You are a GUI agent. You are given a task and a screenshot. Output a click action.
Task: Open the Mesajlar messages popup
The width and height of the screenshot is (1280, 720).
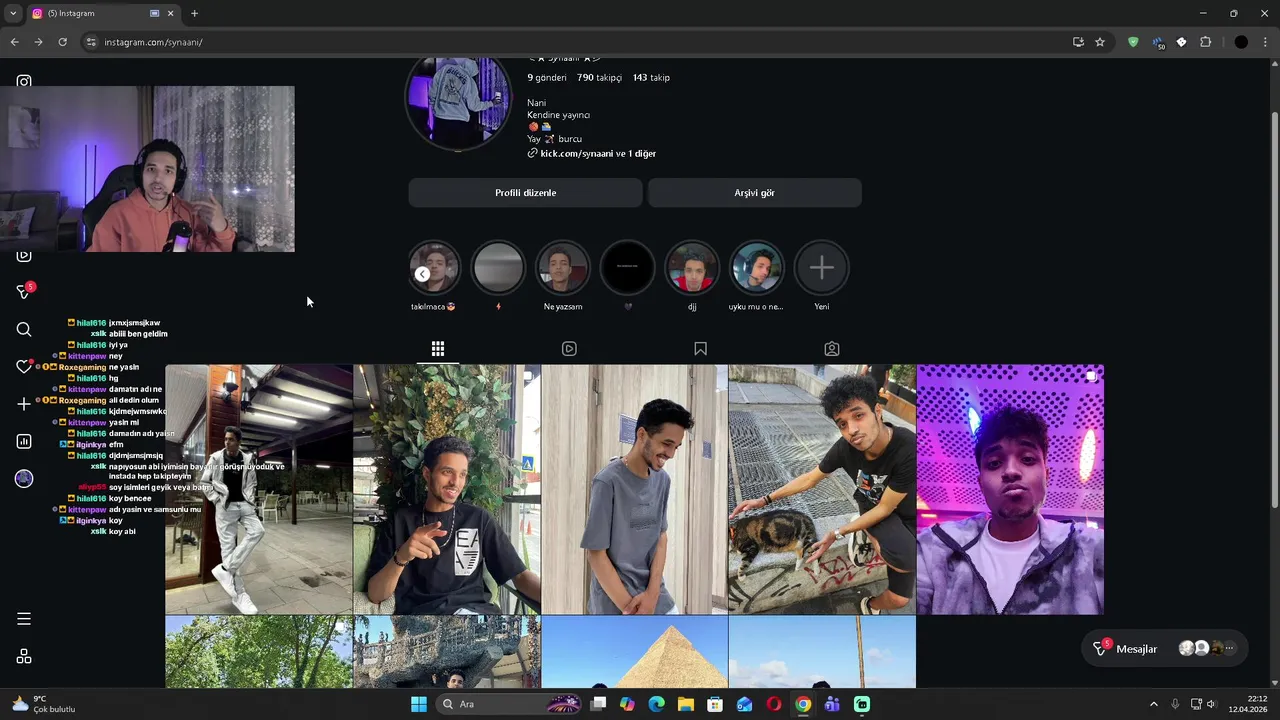click(1164, 649)
